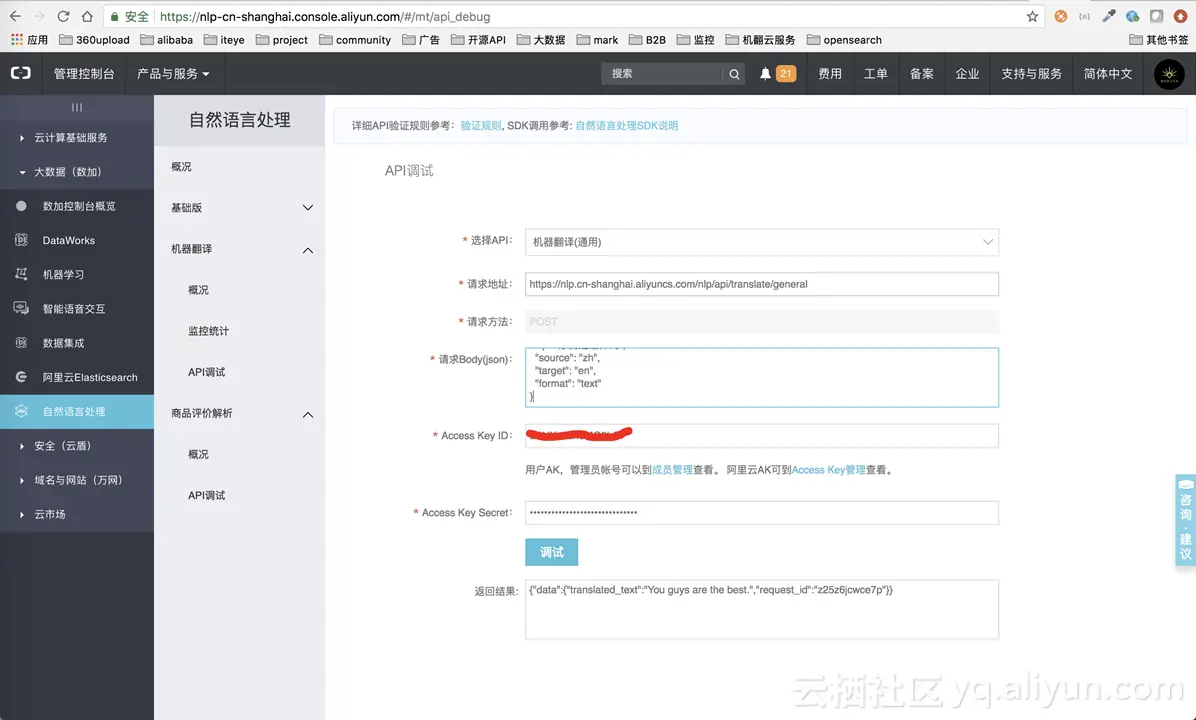Open the 应用 apps grid icon
This screenshot has width=1196, height=720.
click(17, 40)
